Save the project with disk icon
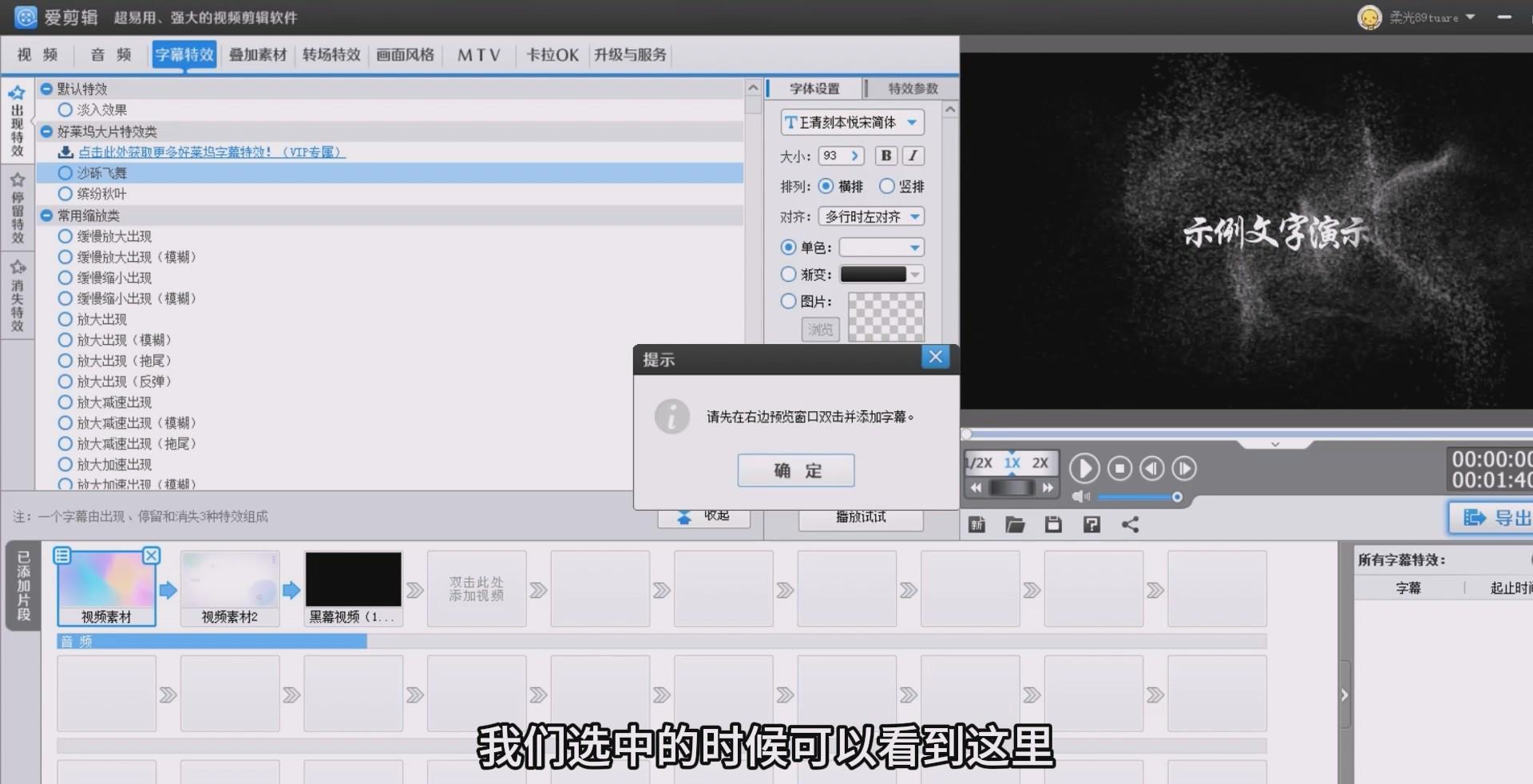Image resolution: width=1533 pixels, height=784 pixels. coord(1053,525)
